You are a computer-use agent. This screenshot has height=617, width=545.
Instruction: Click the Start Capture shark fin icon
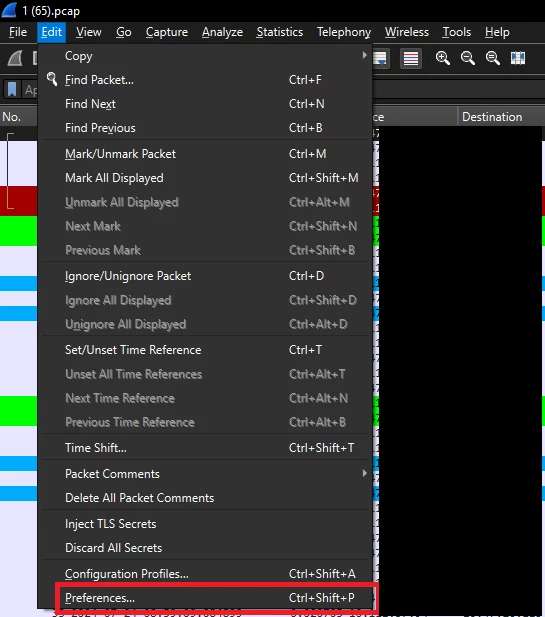tap(15, 59)
